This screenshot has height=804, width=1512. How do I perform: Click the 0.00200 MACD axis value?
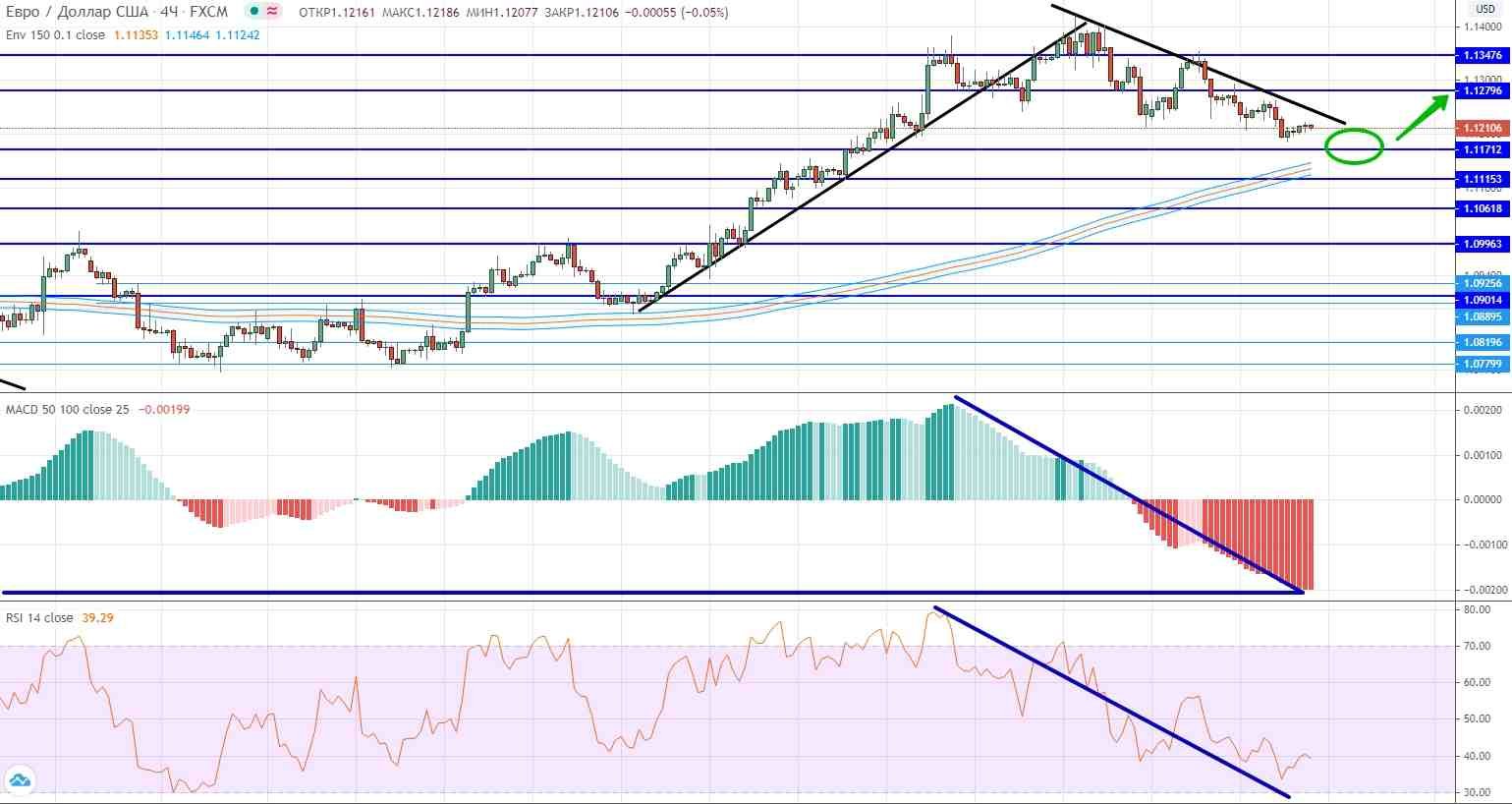1482,409
